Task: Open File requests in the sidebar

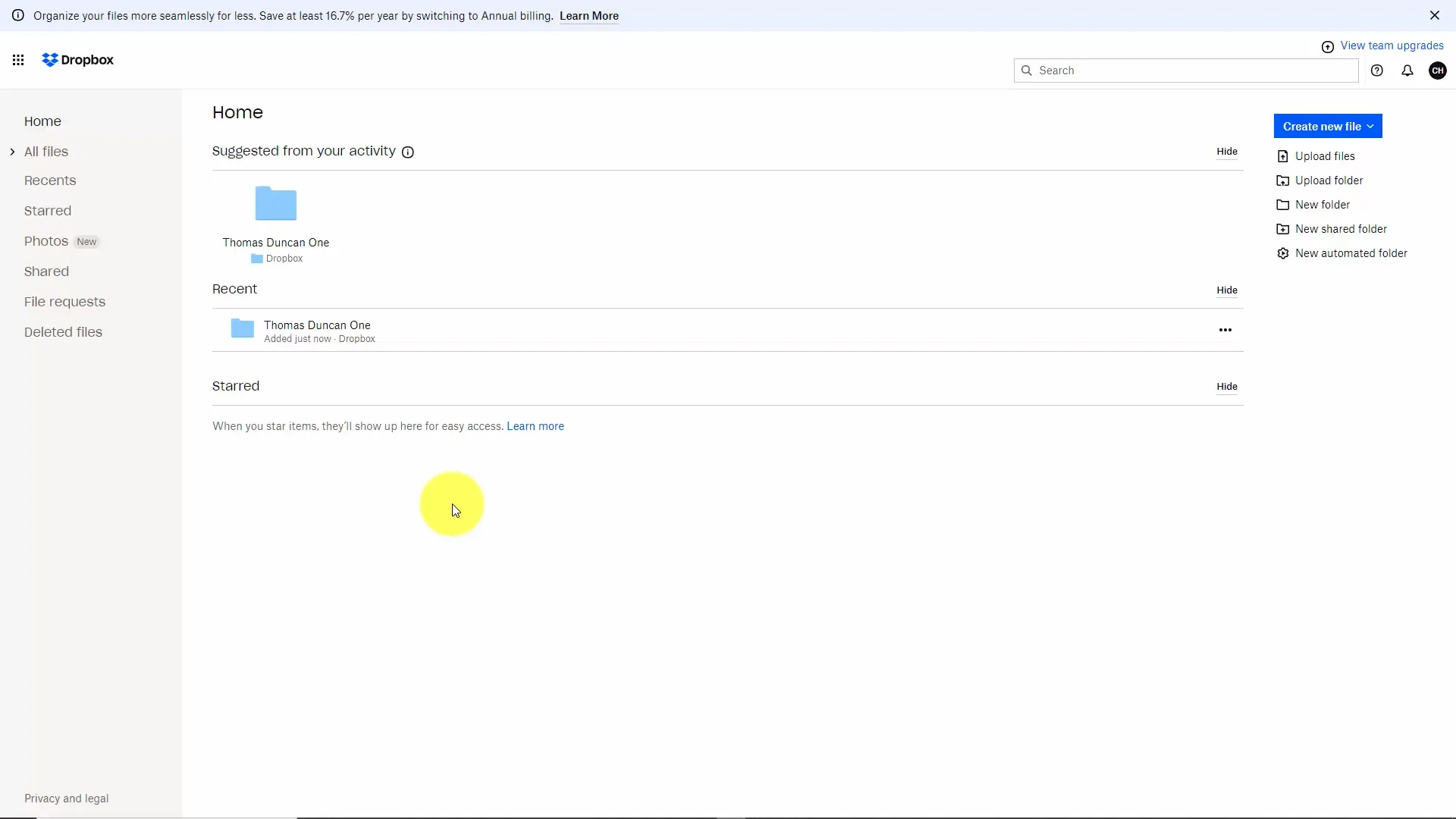Action: [64, 302]
